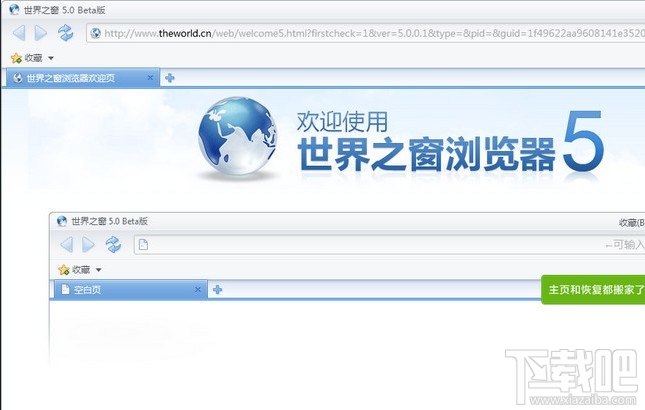Screen dimensions: 645x410
Task: Click blank page icon in inner address bar
Action: pyautogui.click(x=143, y=245)
